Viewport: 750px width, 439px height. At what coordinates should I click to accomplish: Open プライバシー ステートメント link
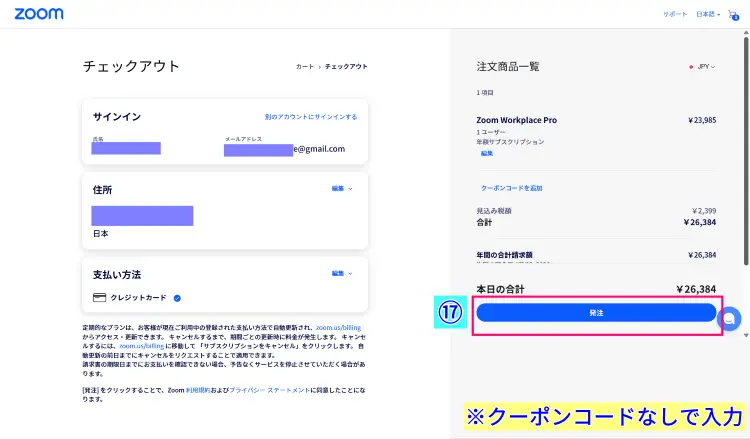[270, 390]
